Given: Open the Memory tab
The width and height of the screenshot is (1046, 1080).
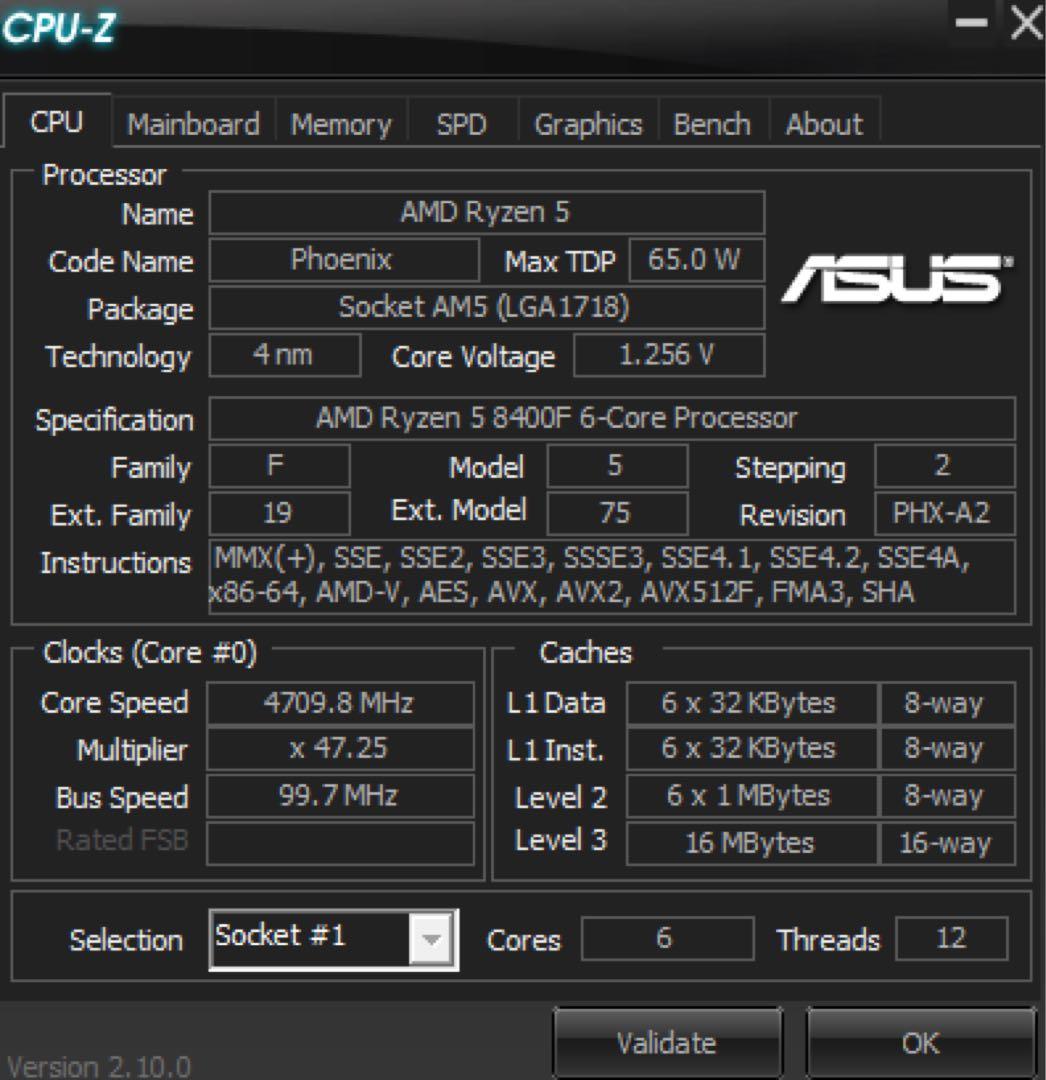Looking at the screenshot, I should (x=341, y=124).
